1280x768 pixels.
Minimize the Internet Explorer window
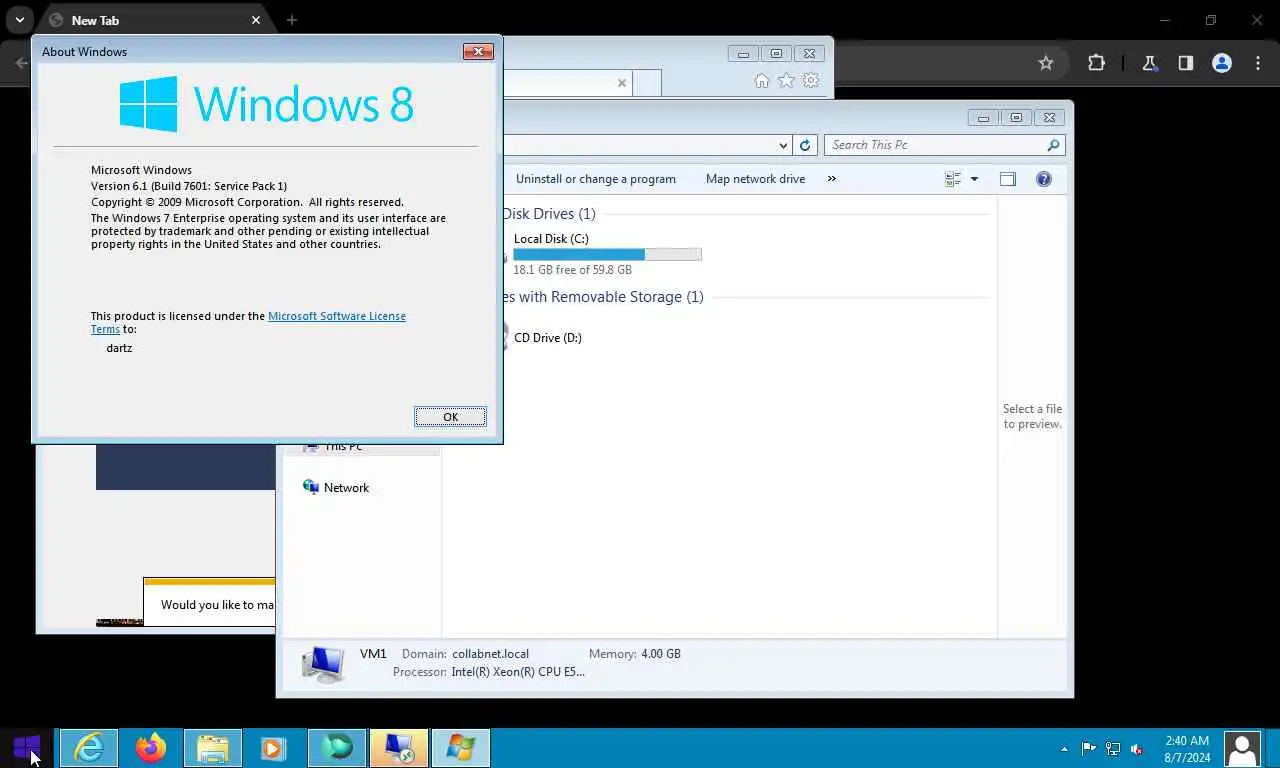tap(743, 54)
